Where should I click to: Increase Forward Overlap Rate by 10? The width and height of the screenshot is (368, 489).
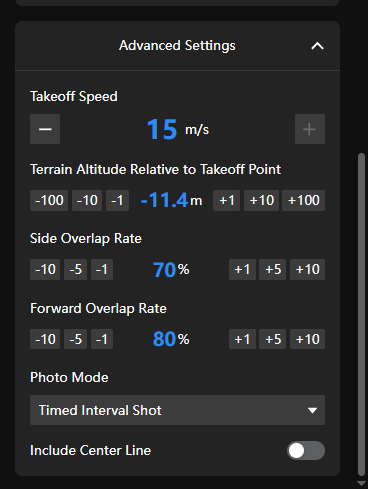(x=307, y=339)
